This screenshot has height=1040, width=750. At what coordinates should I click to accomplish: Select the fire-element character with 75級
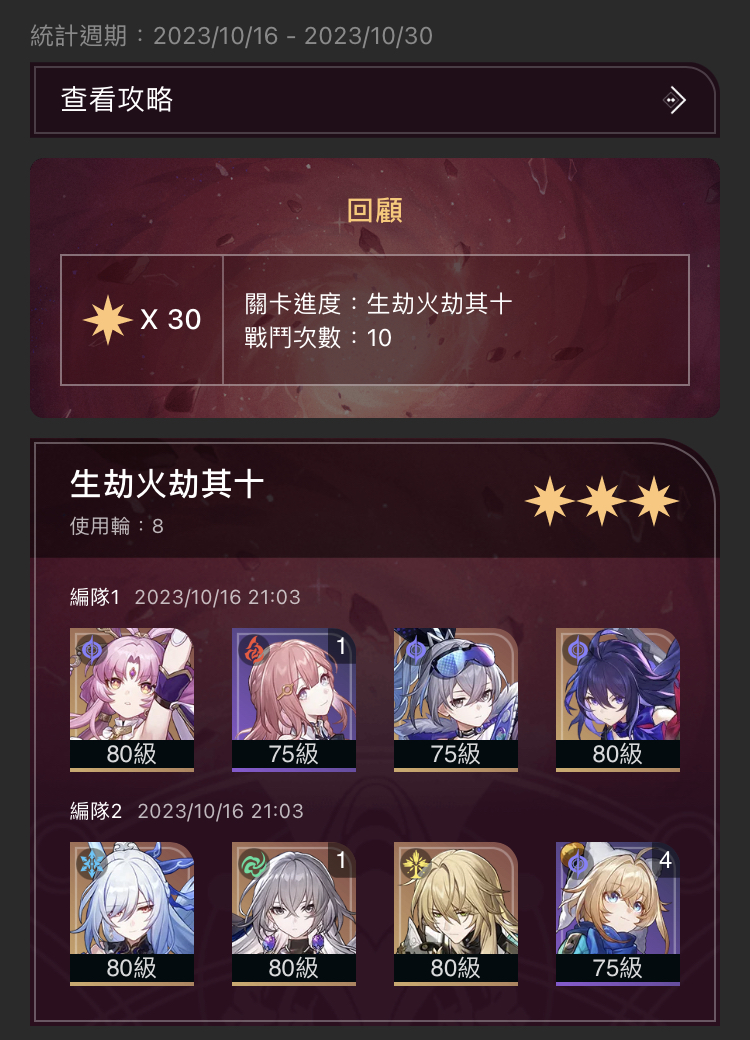[294, 700]
